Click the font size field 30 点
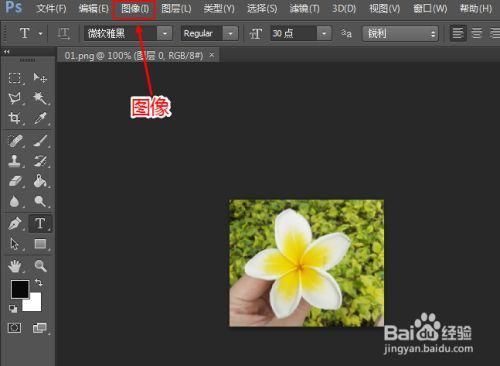Screen dimensions: 500x366 click(293, 34)
